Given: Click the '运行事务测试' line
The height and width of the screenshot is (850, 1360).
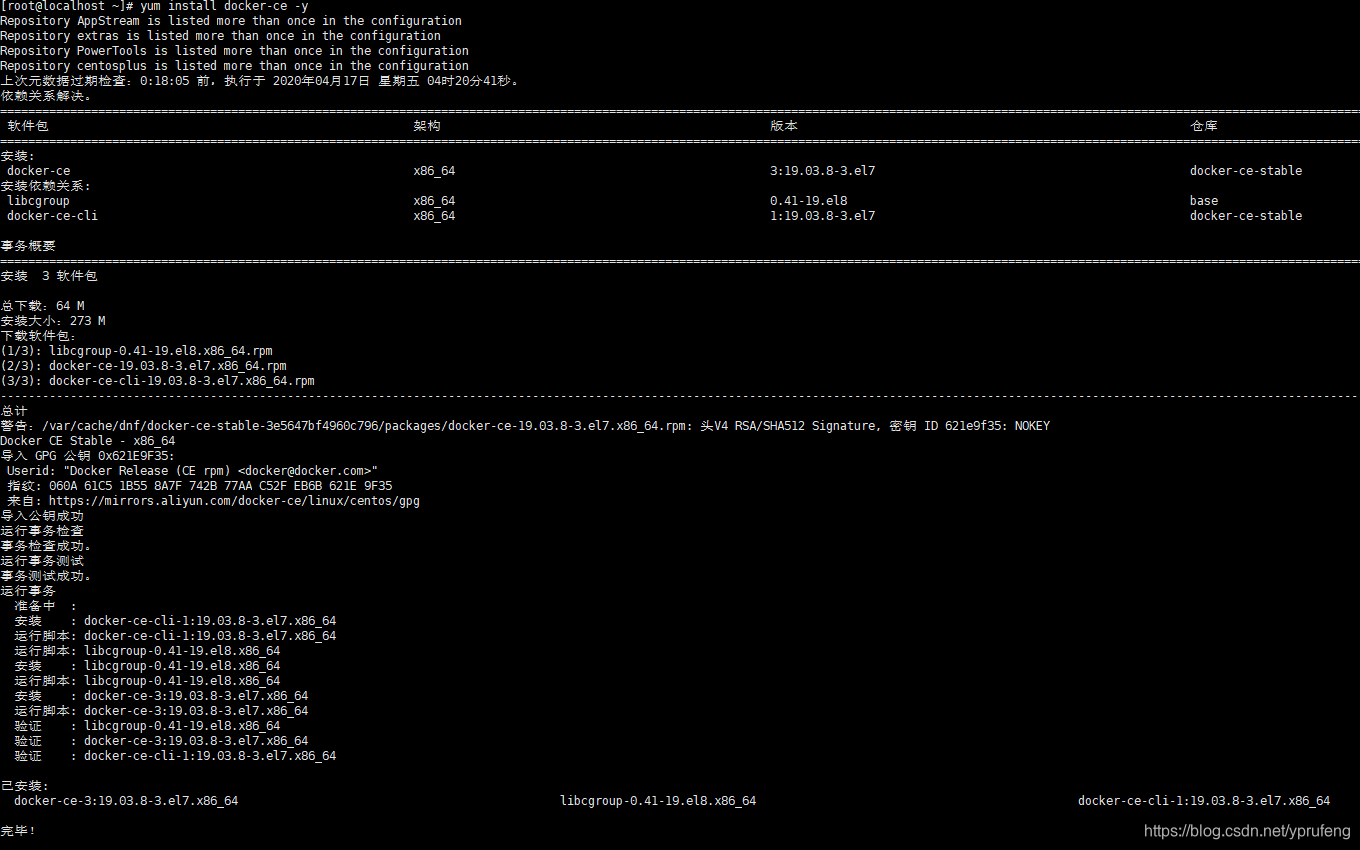Looking at the screenshot, I should 42,561.
